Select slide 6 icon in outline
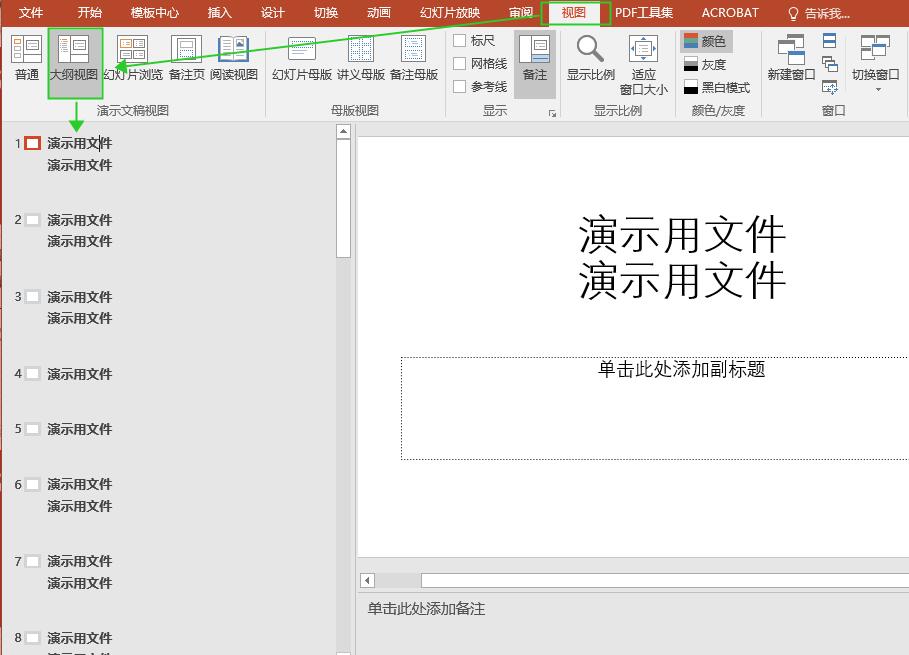 coord(32,484)
